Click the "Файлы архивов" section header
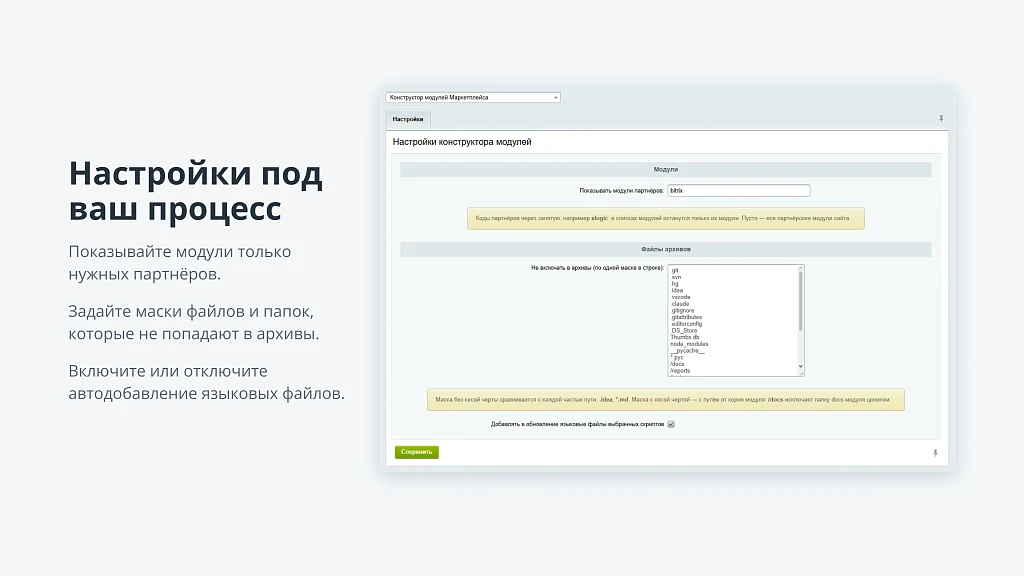 point(665,249)
